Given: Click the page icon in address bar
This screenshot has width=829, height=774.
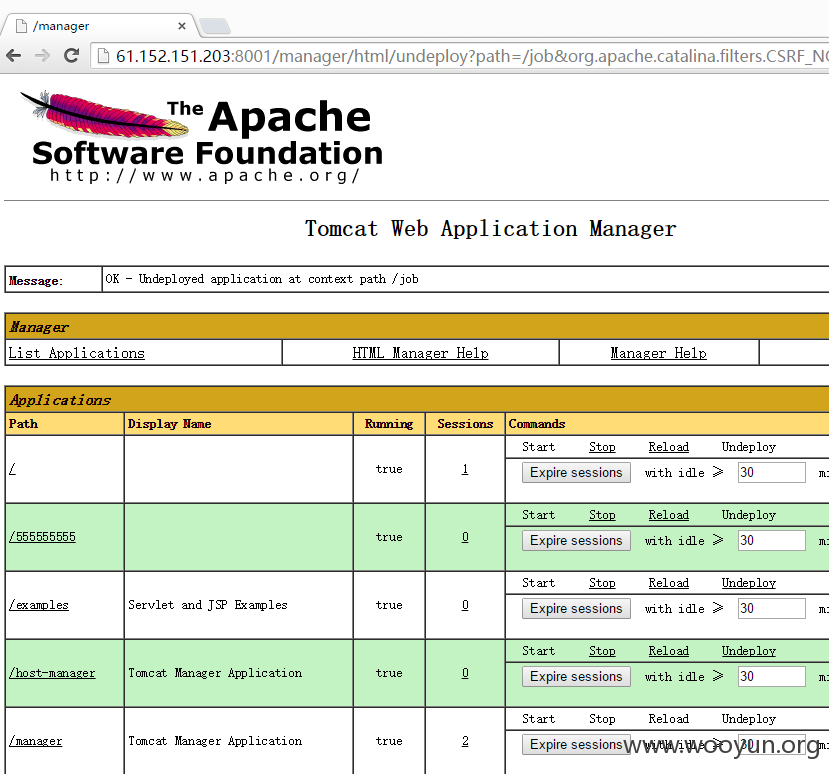Looking at the screenshot, I should coord(103,56).
